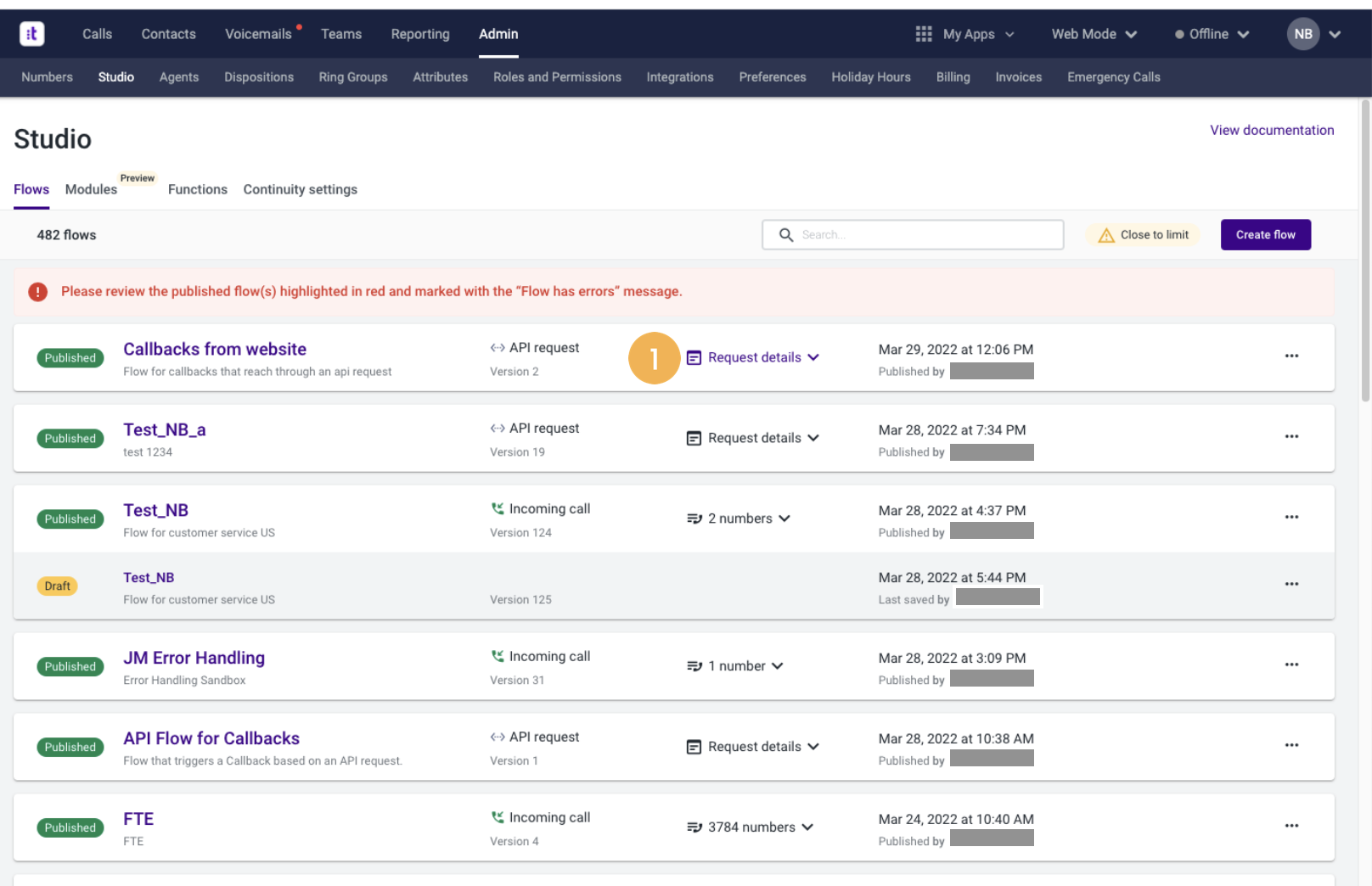Open the Offline status dropdown
The width and height of the screenshot is (1372, 886).
1212,34
